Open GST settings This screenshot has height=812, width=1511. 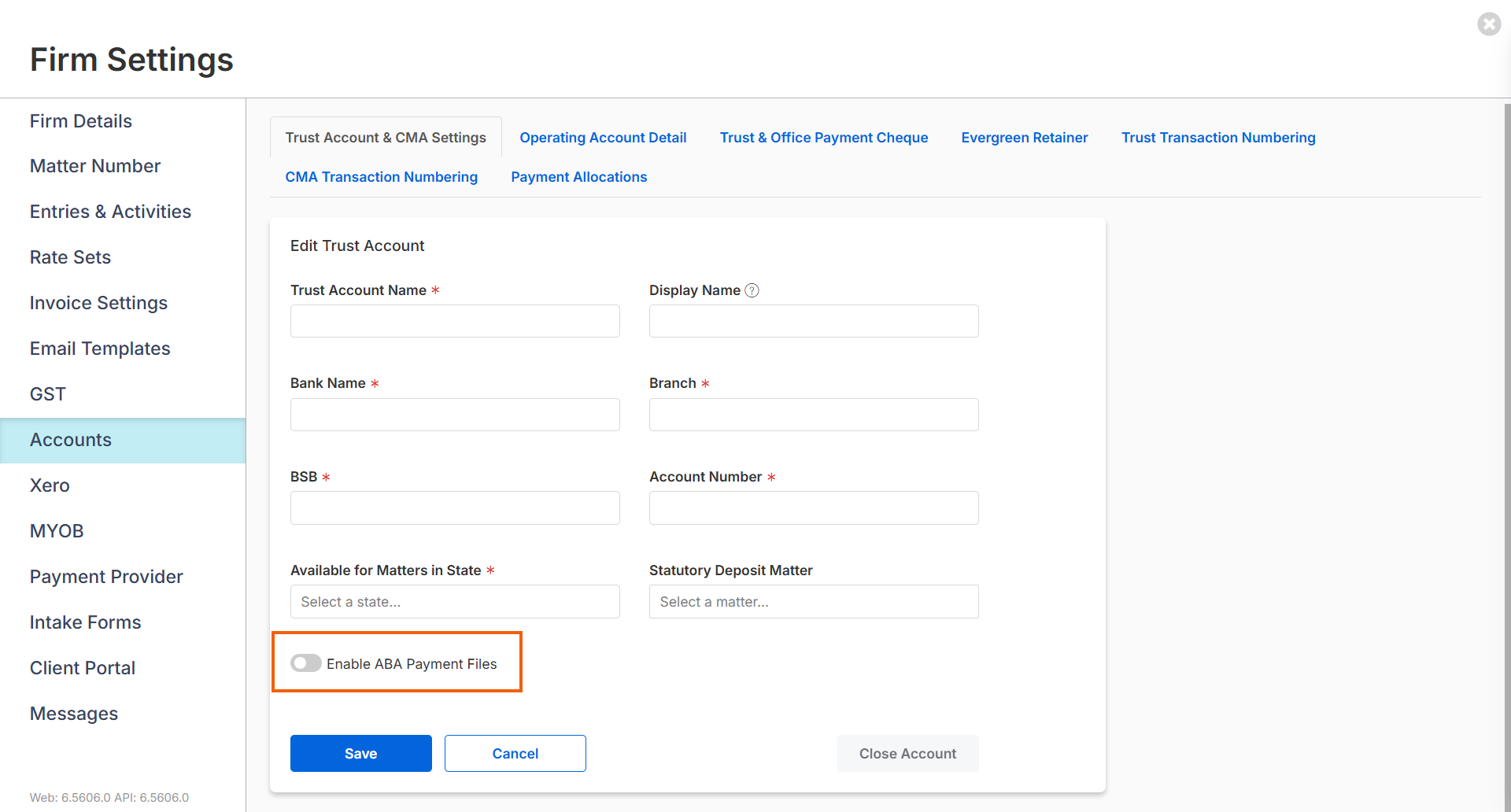[123, 394]
